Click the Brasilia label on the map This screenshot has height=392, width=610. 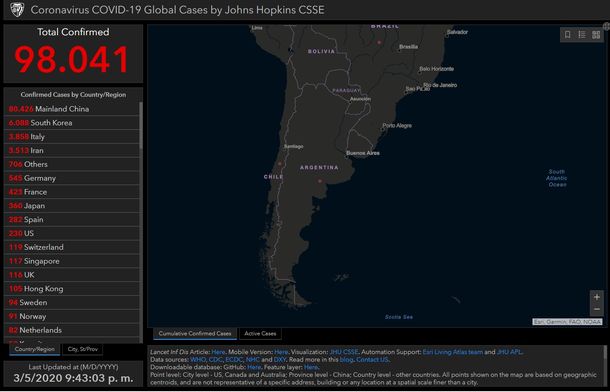point(408,47)
